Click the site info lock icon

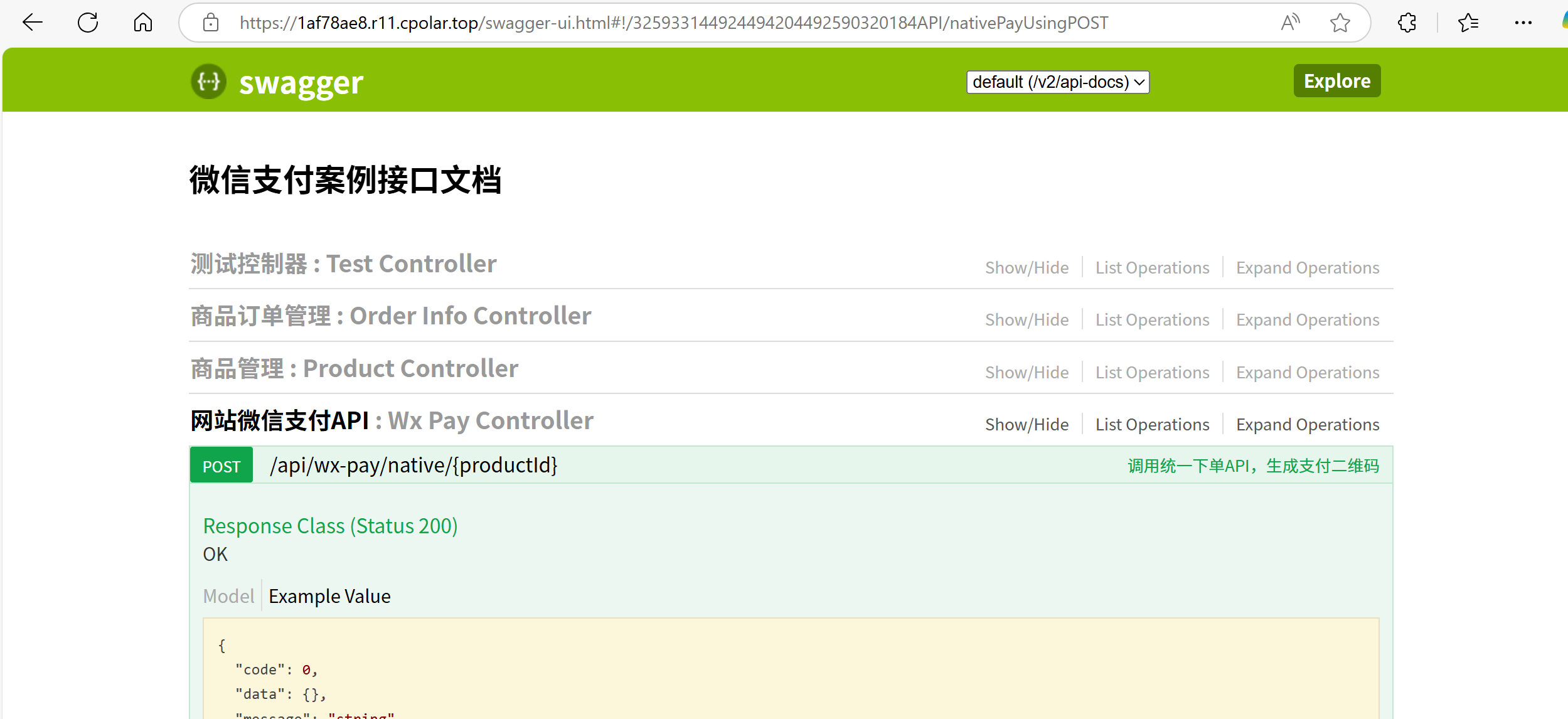211,23
